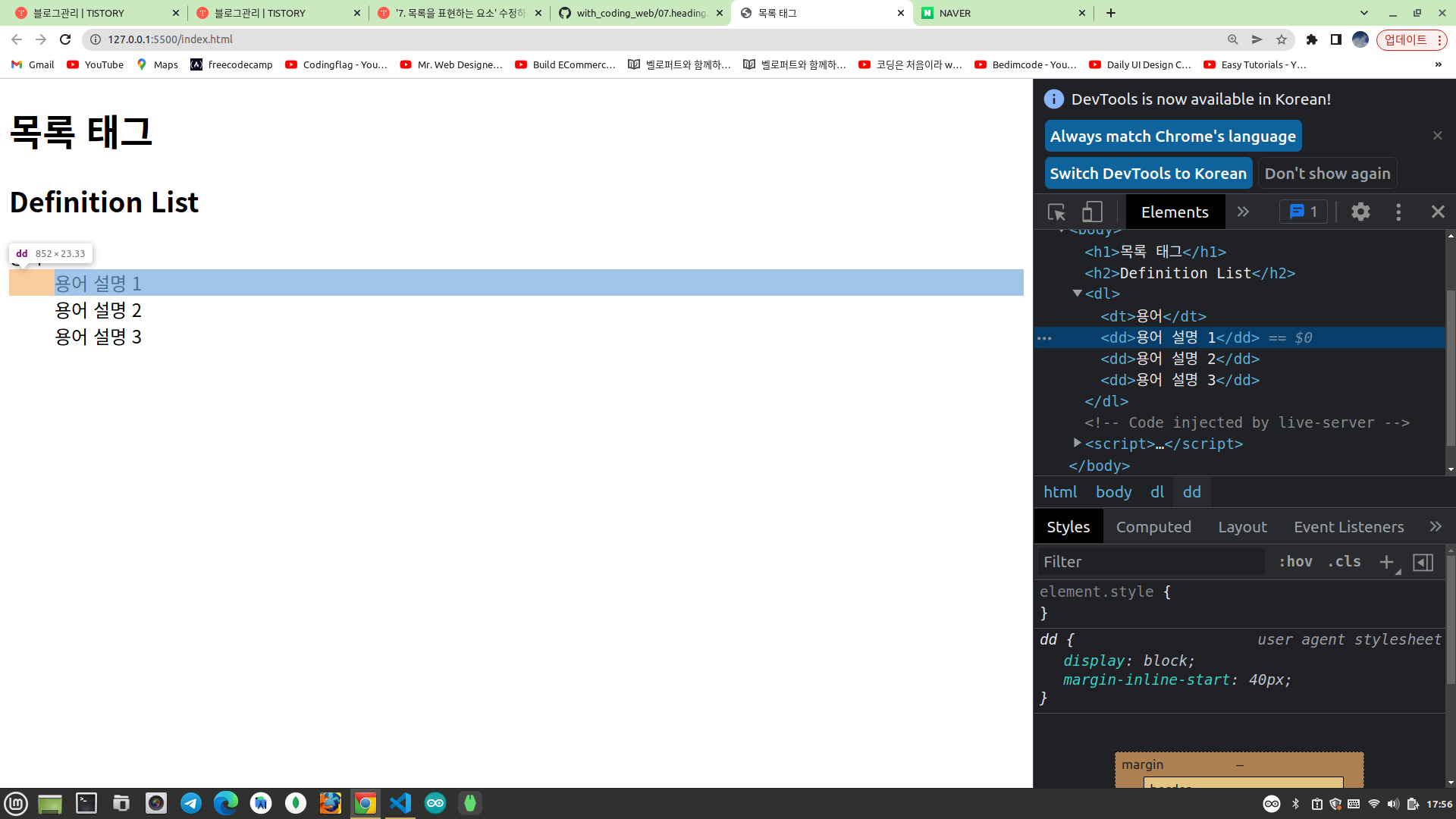Bookmark this page with the star
The width and height of the screenshot is (1456, 819).
coord(1282,39)
